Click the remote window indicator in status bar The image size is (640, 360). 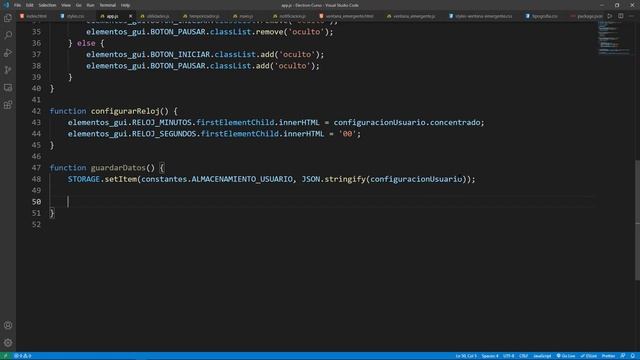[6, 356]
